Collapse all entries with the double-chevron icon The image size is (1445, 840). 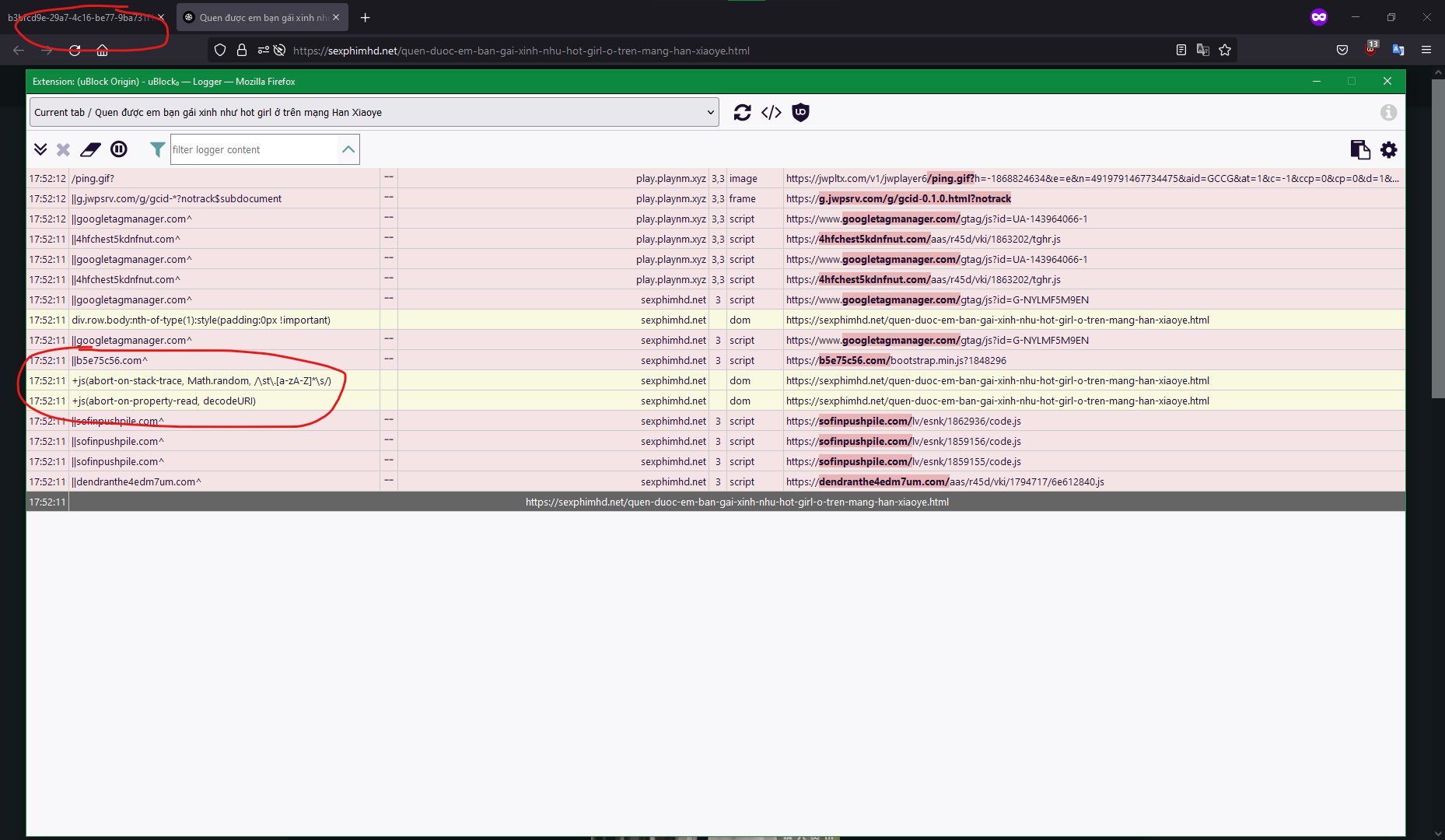(x=40, y=149)
